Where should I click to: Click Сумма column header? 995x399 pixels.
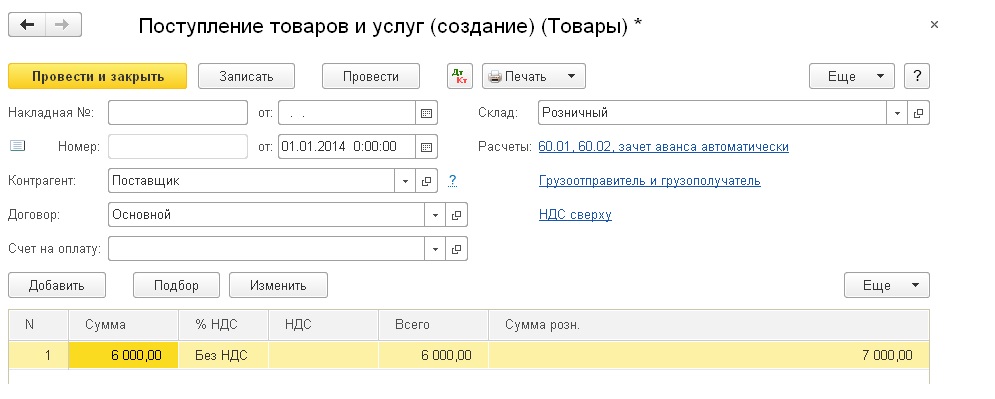(123, 325)
